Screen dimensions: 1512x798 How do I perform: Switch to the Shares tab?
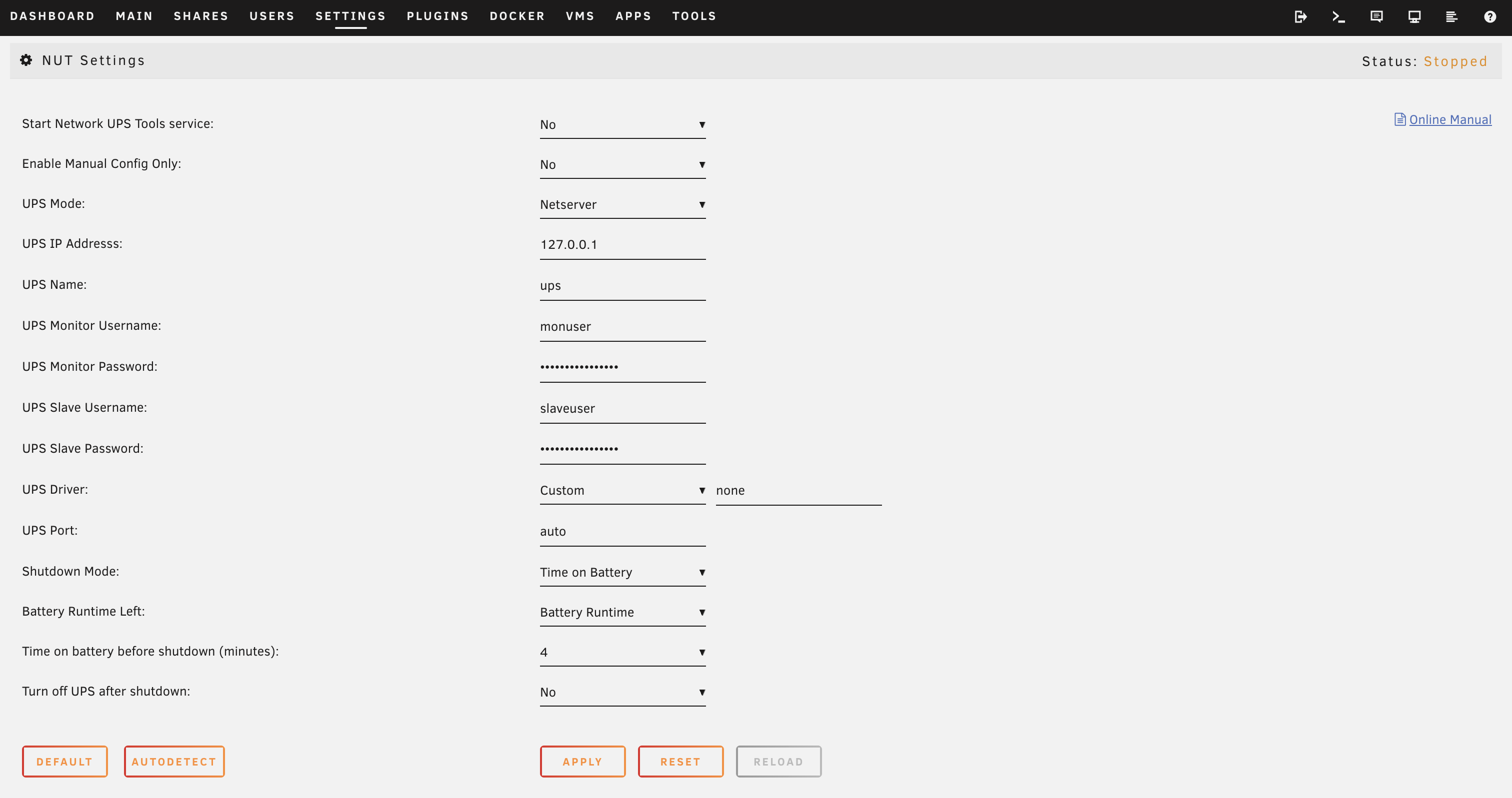click(x=200, y=16)
